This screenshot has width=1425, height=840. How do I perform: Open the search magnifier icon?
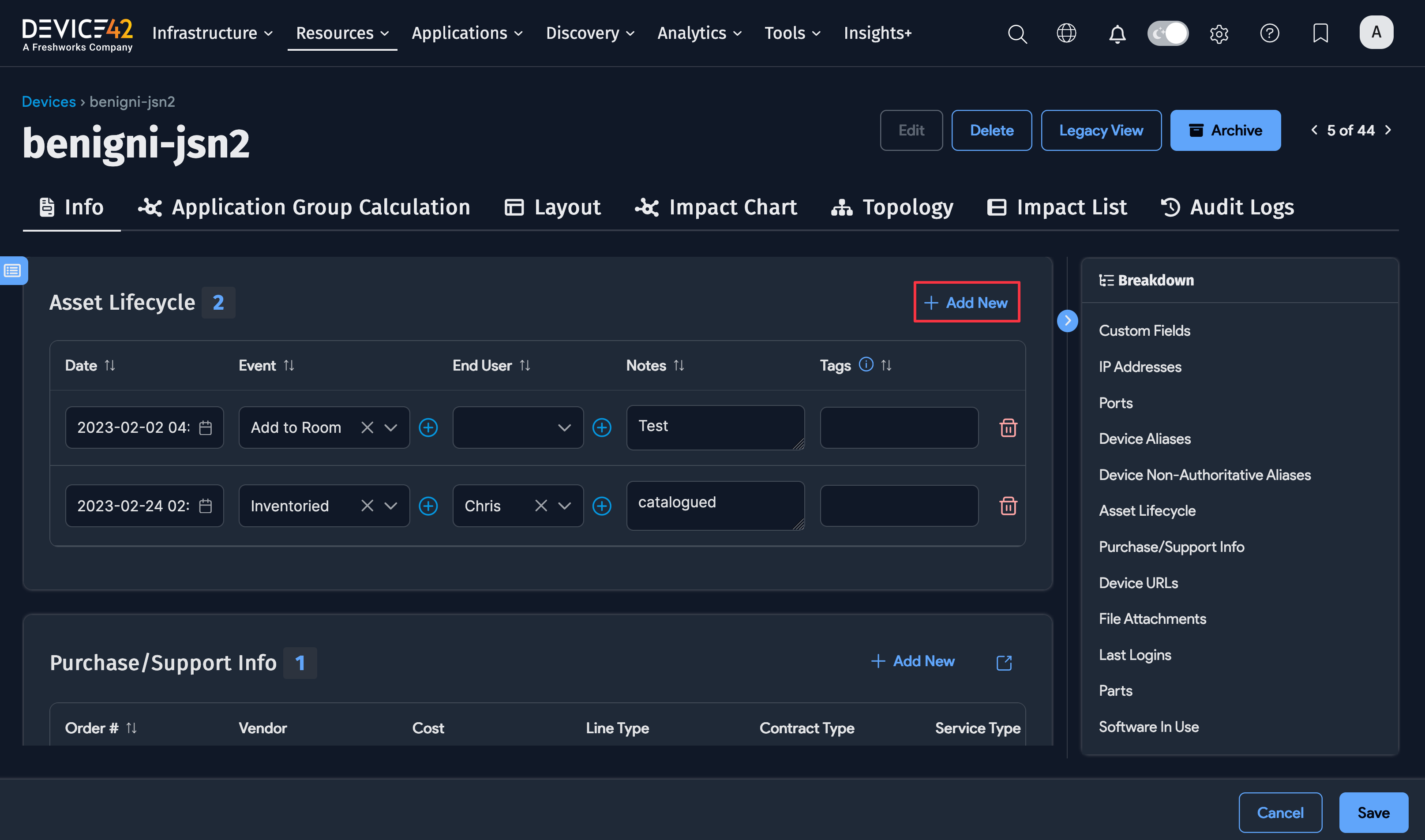tap(1017, 34)
